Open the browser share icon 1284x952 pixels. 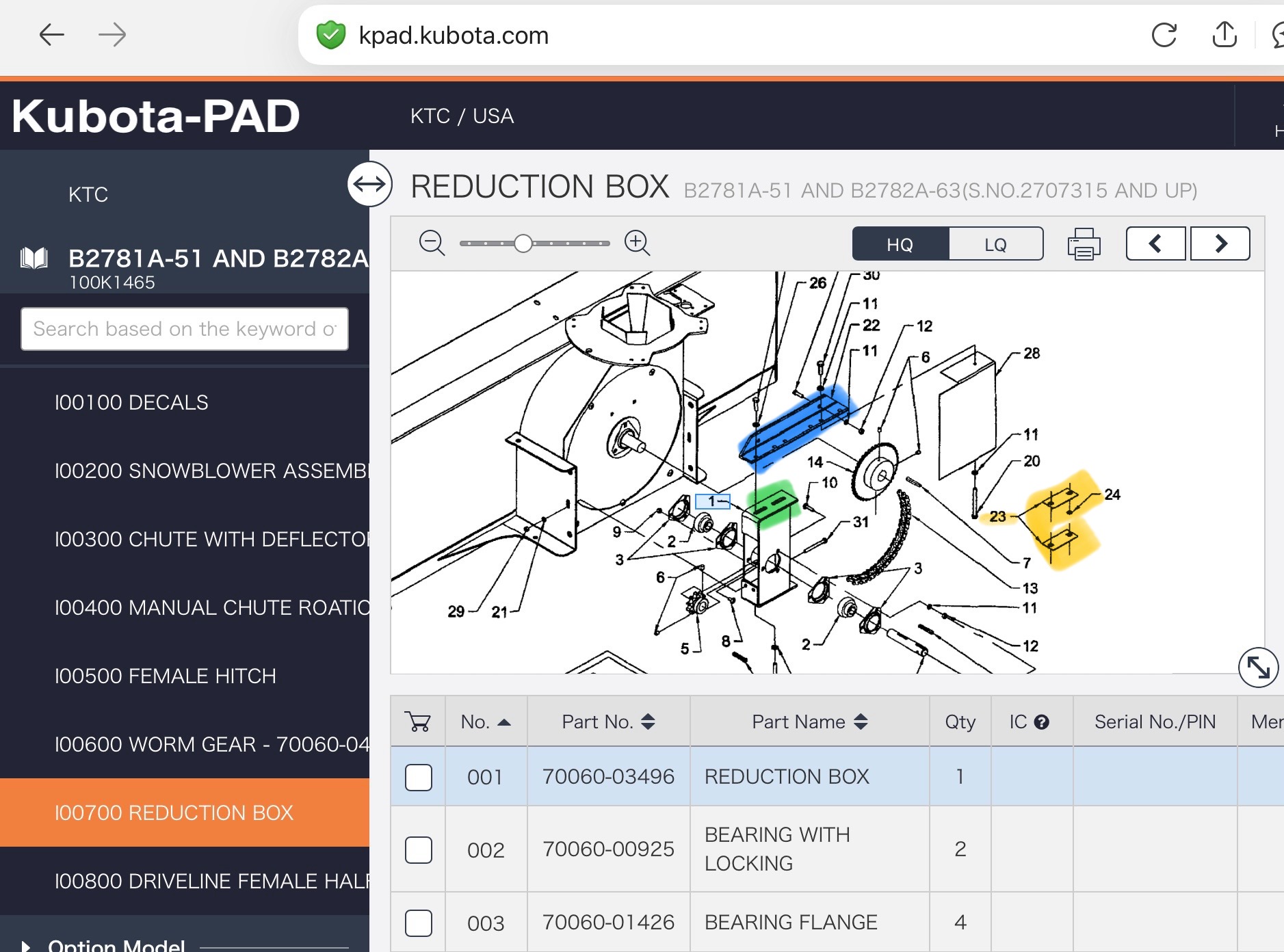coord(1224,35)
